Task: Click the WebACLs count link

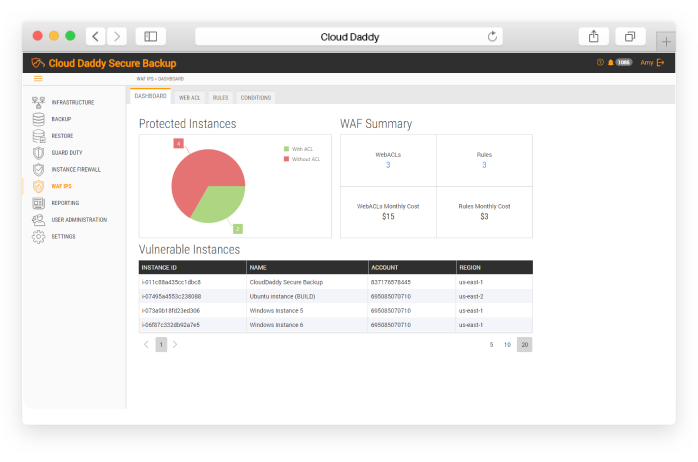Action: coord(388,165)
